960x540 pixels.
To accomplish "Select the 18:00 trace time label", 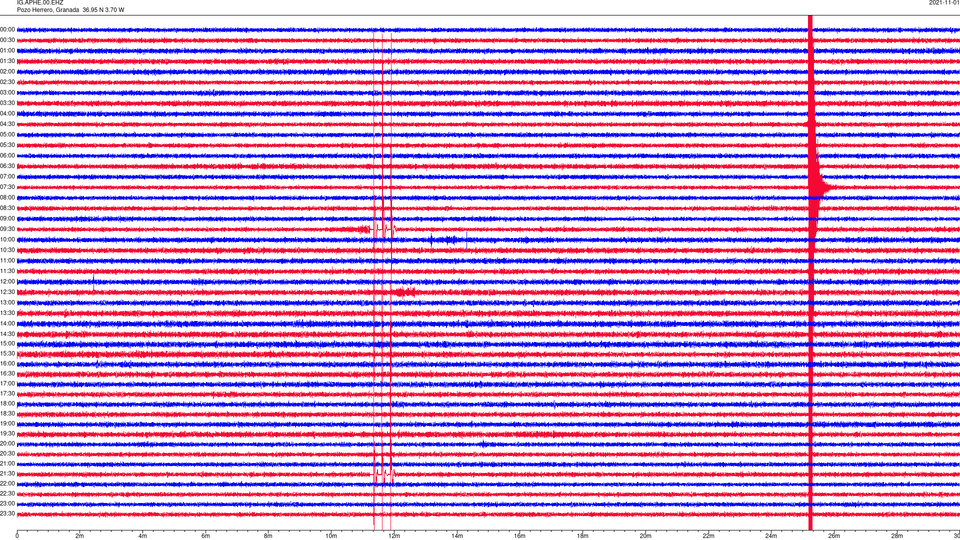I will [x=8, y=403].
